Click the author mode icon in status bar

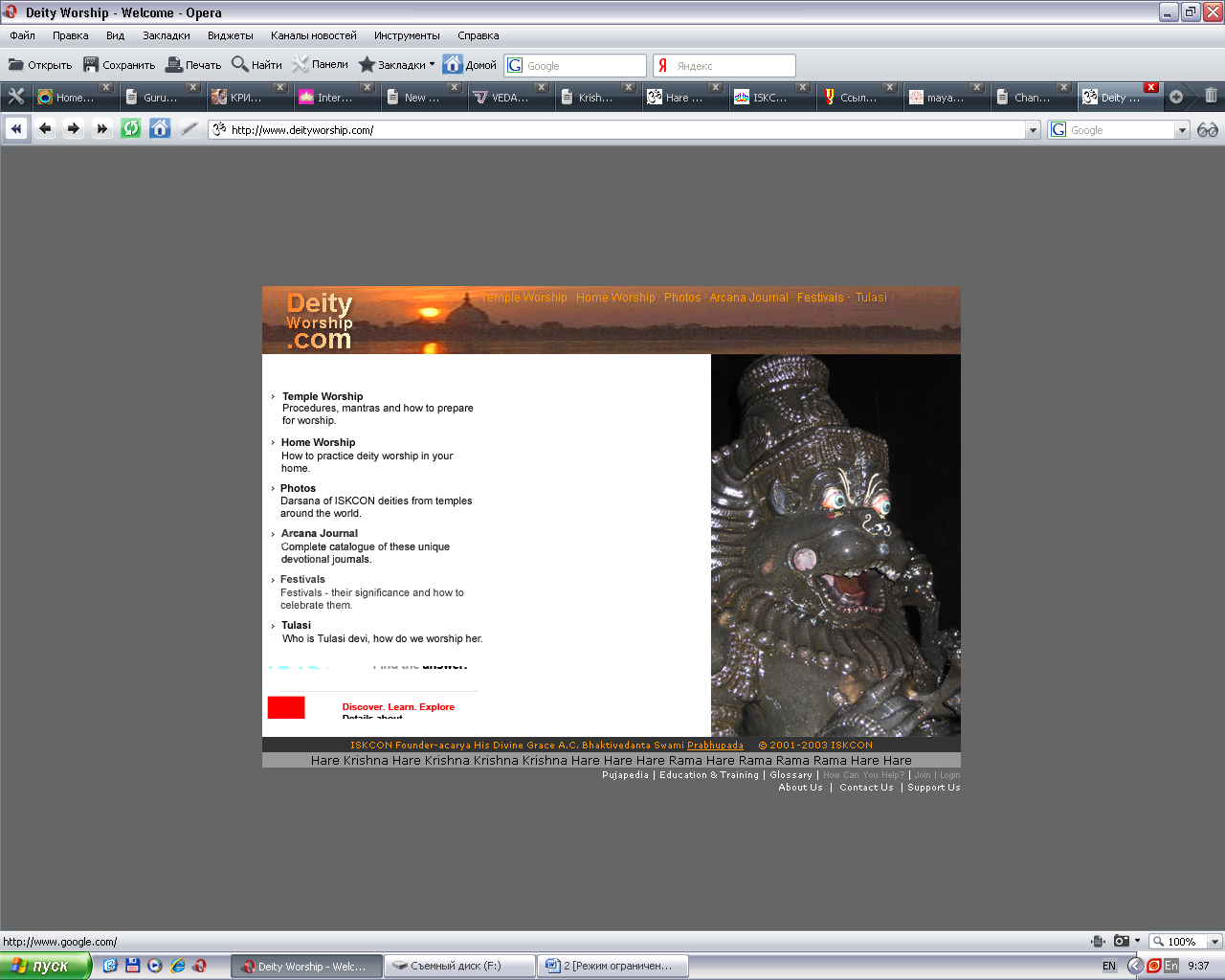1098,941
